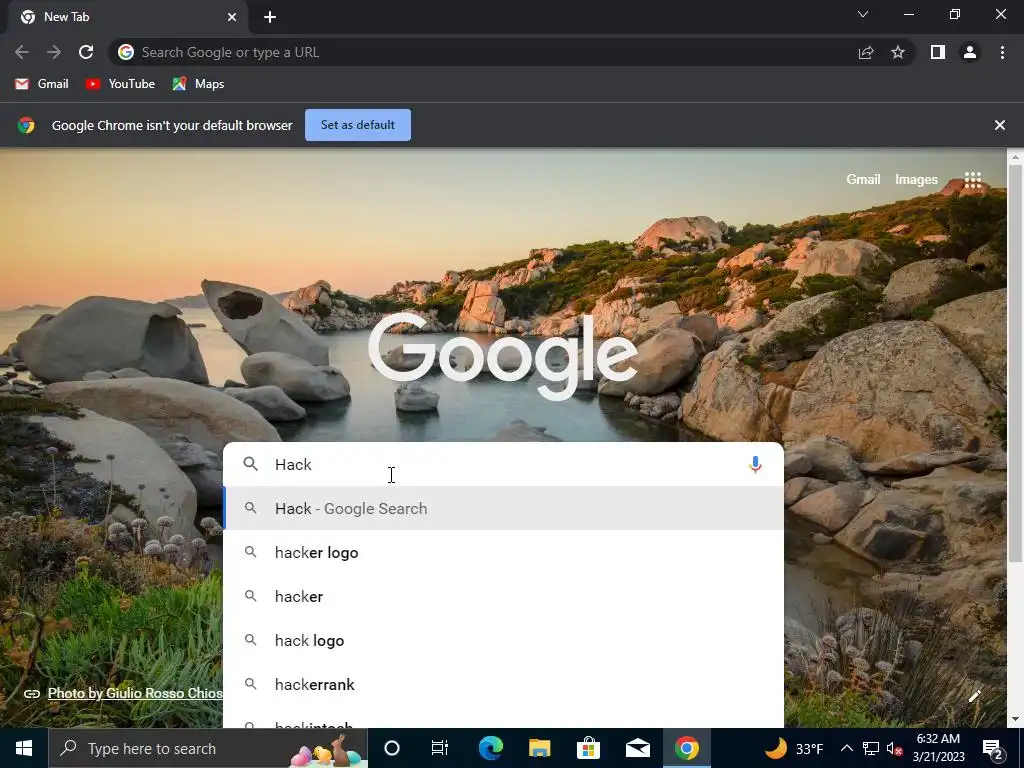
Task: Click the Chrome taskbar icon
Action: [x=686, y=748]
